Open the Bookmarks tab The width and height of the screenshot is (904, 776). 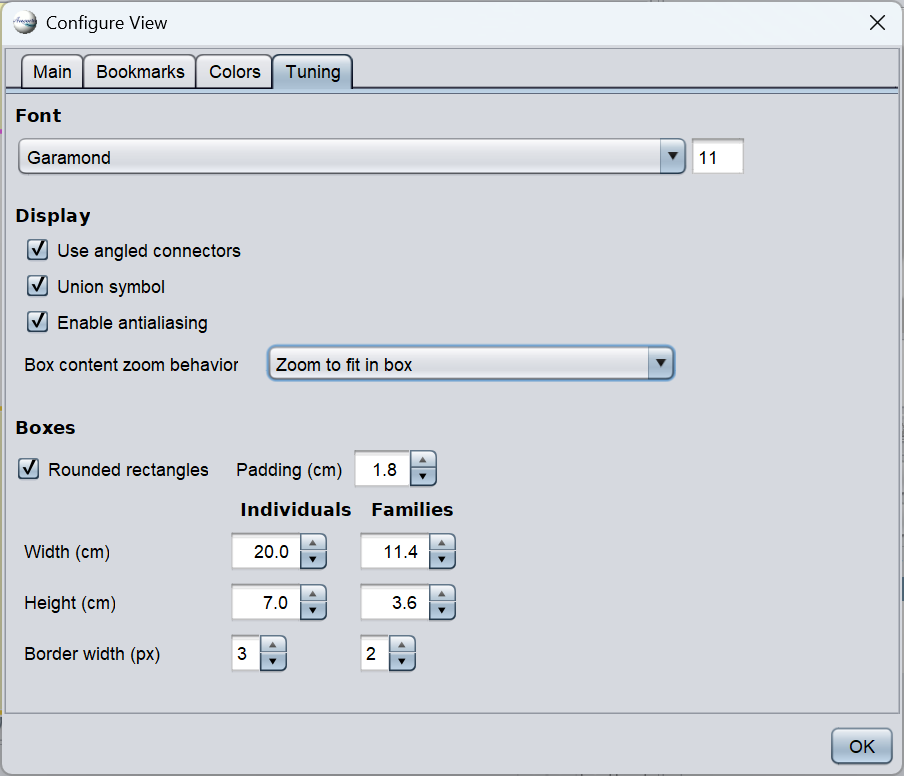(140, 72)
